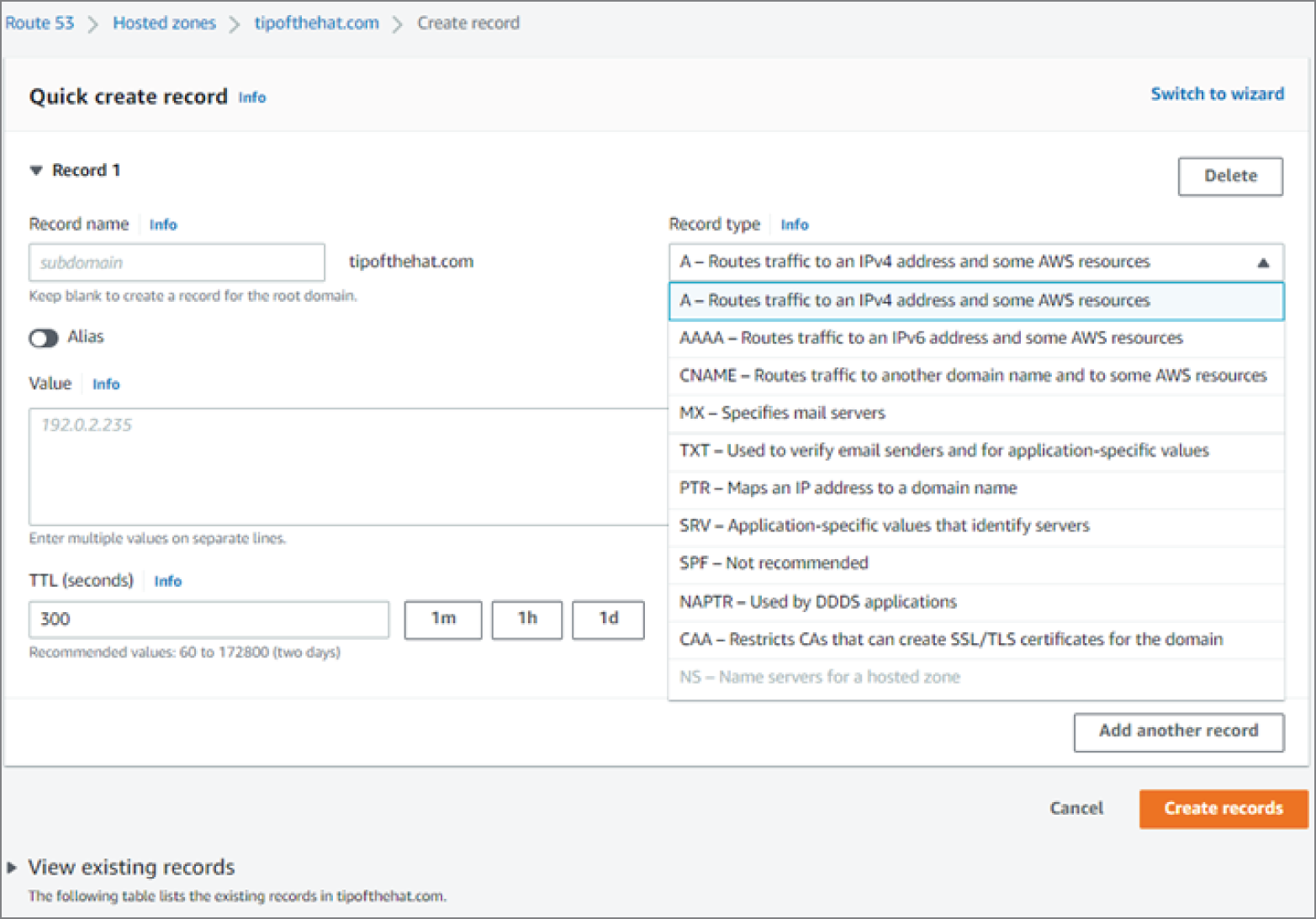Image resolution: width=1316 pixels, height=919 pixels.
Task: Pick MX mail servers record type
Action: 975,413
